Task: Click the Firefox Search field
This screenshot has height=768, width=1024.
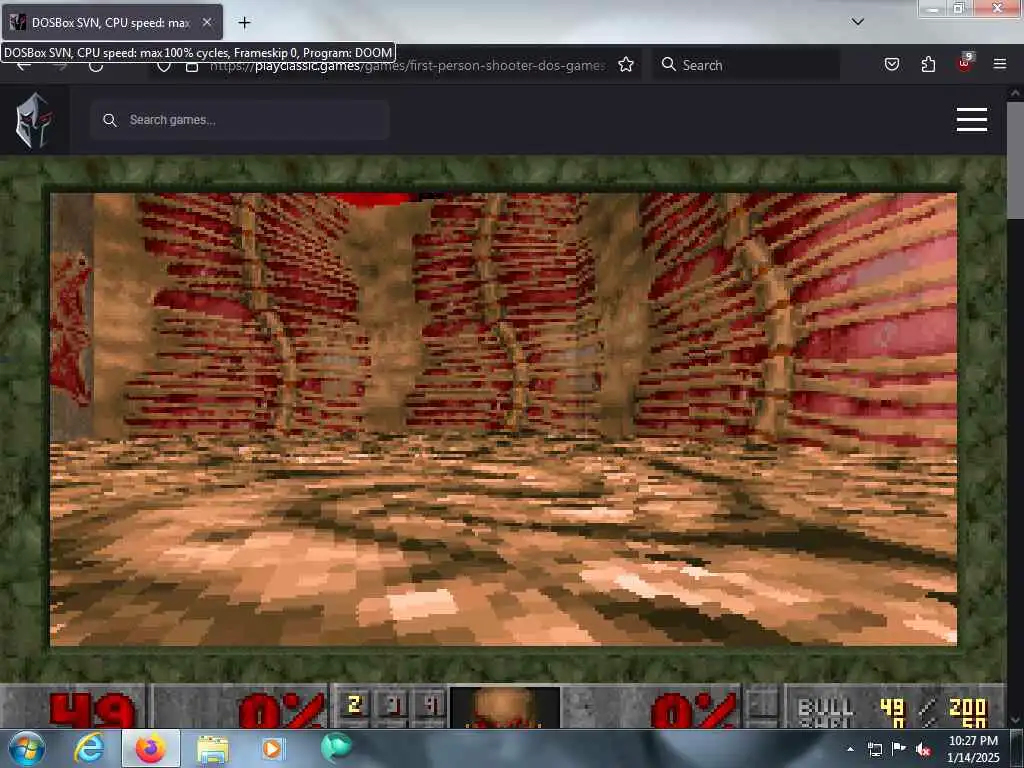Action: pyautogui.click(x=746, y=65)
